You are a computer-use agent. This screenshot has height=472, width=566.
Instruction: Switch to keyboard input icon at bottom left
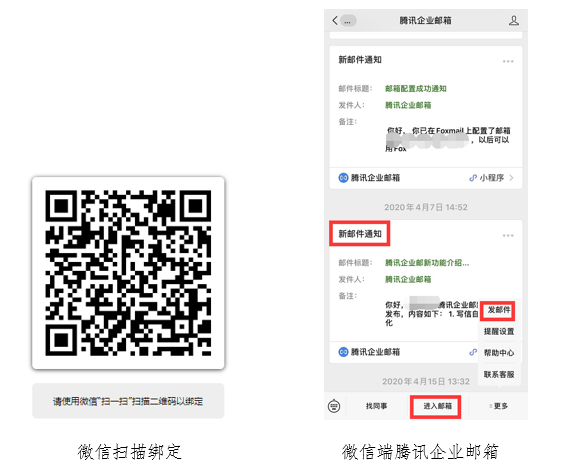(334, 406)
